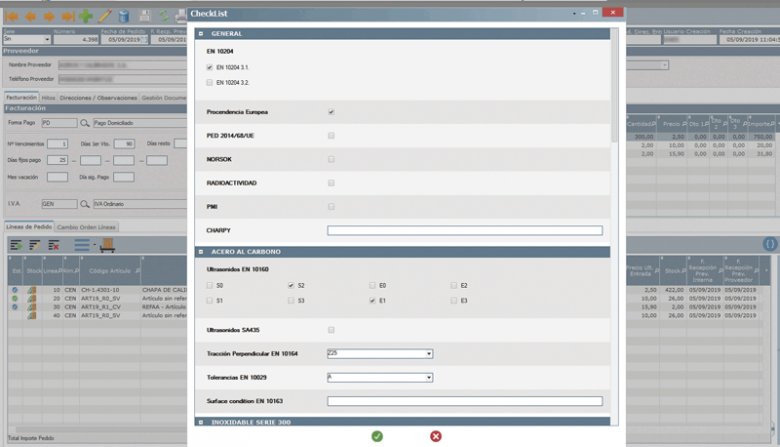Screen dimensions: 780x447
Task: Open Tolerancias EN 10029 dropdown
Action: click(429, 377)
